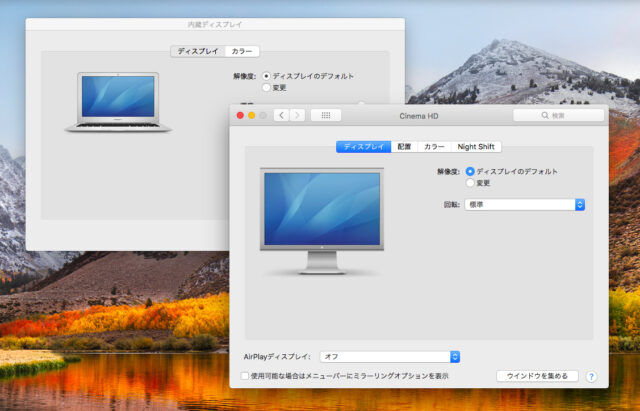Select ディスプレイ tab in built-in display window
Image resolution: width=640 pixels, height=411 pixels.
198,51
